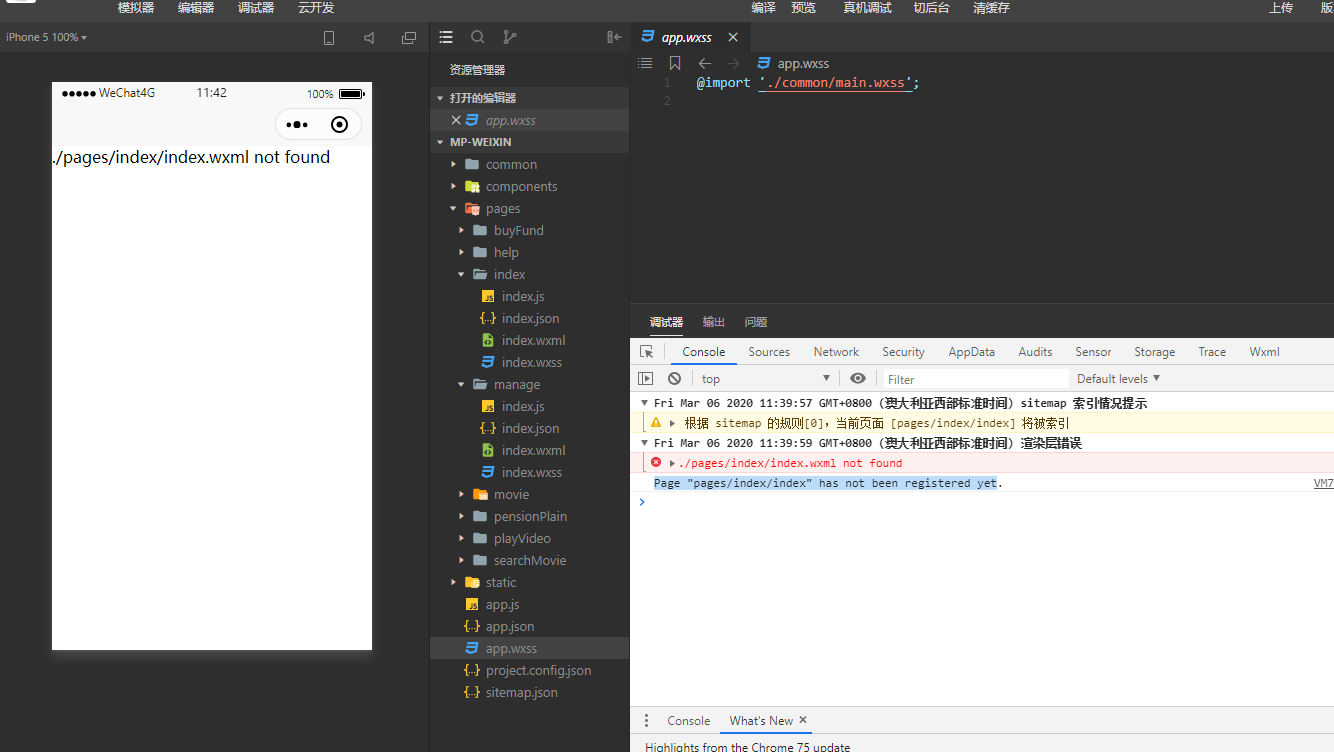Screen dimensions: 1334x752
Task: Click the navigate back arrow in editor
Action: coord(705,63)
